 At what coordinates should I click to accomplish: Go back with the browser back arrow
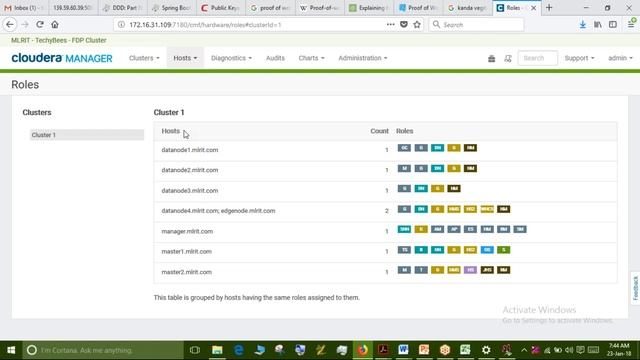coord(10,24)
